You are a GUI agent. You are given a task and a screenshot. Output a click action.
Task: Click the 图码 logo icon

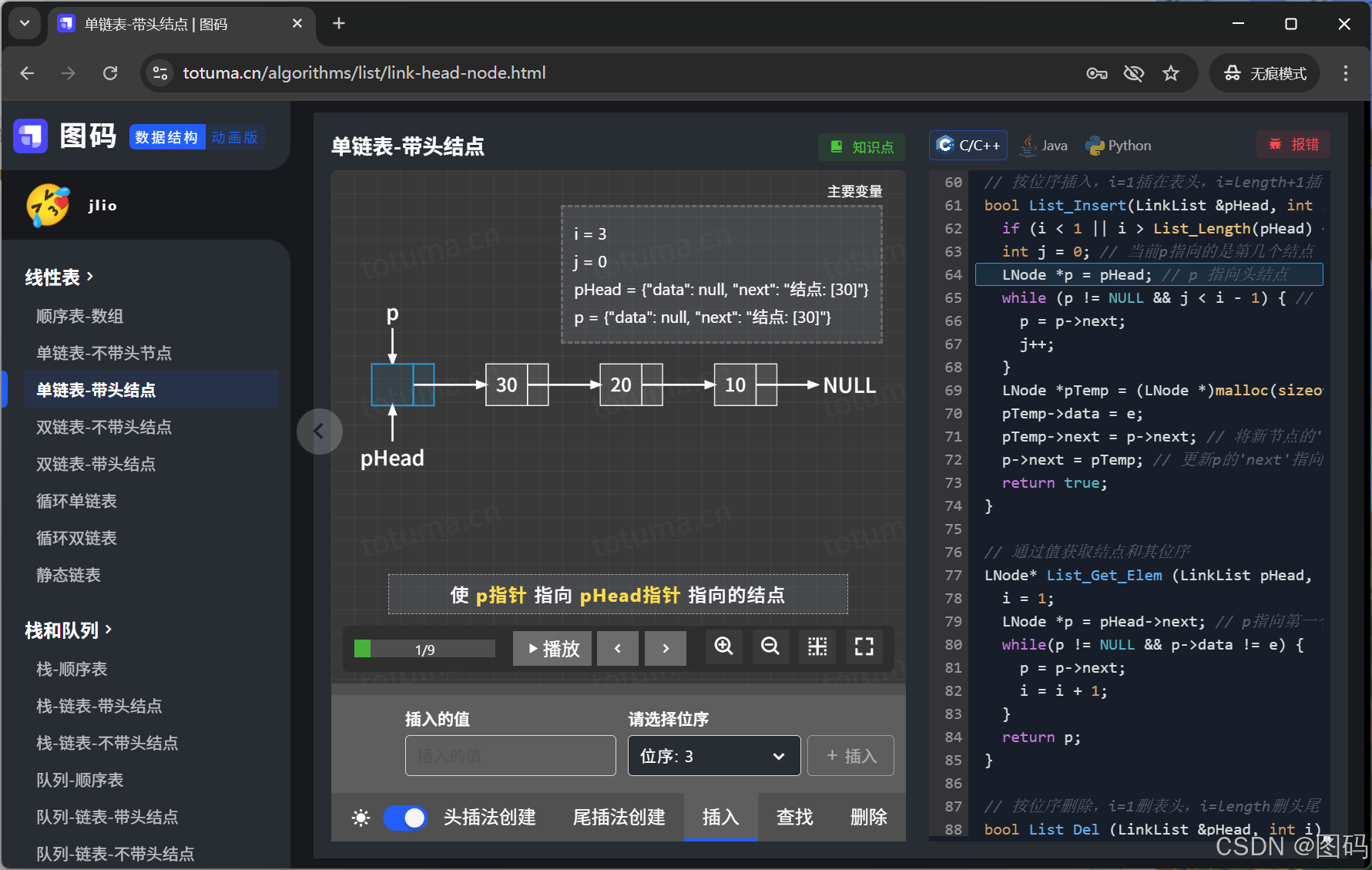[31, 136]
